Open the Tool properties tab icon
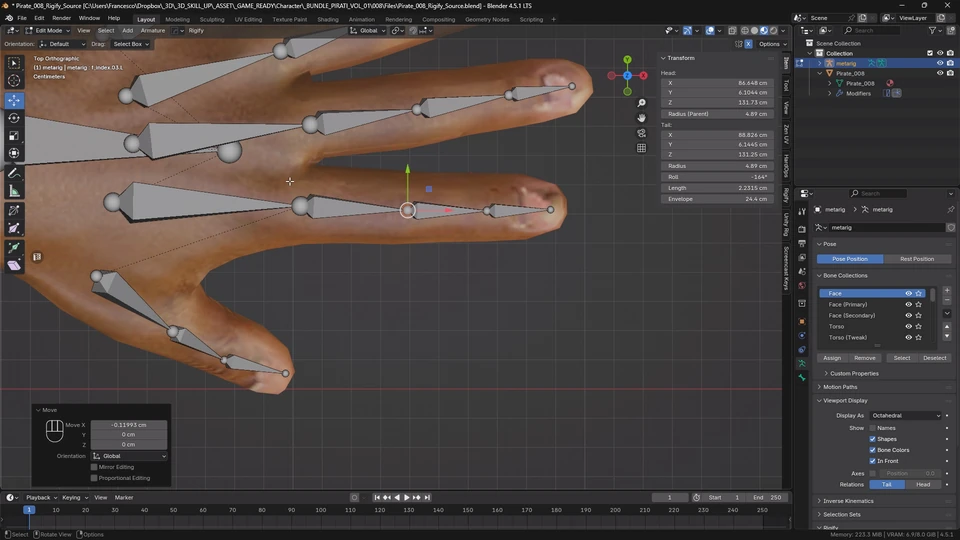This screenshot has height=540, width=960. point(801,212)
